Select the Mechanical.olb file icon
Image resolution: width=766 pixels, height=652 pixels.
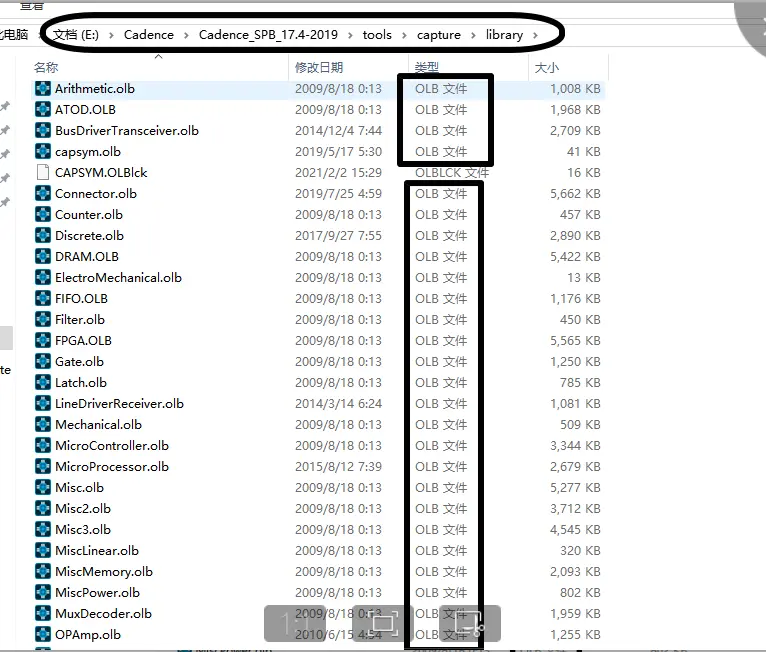43,425
